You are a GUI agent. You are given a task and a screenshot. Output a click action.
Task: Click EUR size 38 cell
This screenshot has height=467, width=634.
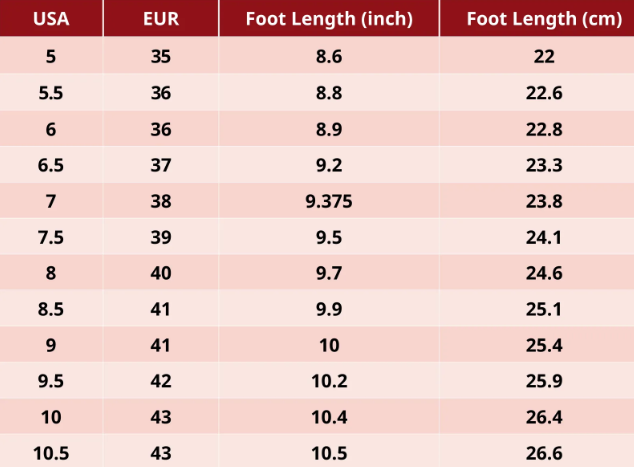pyautogui.click(x=161, y=201)
